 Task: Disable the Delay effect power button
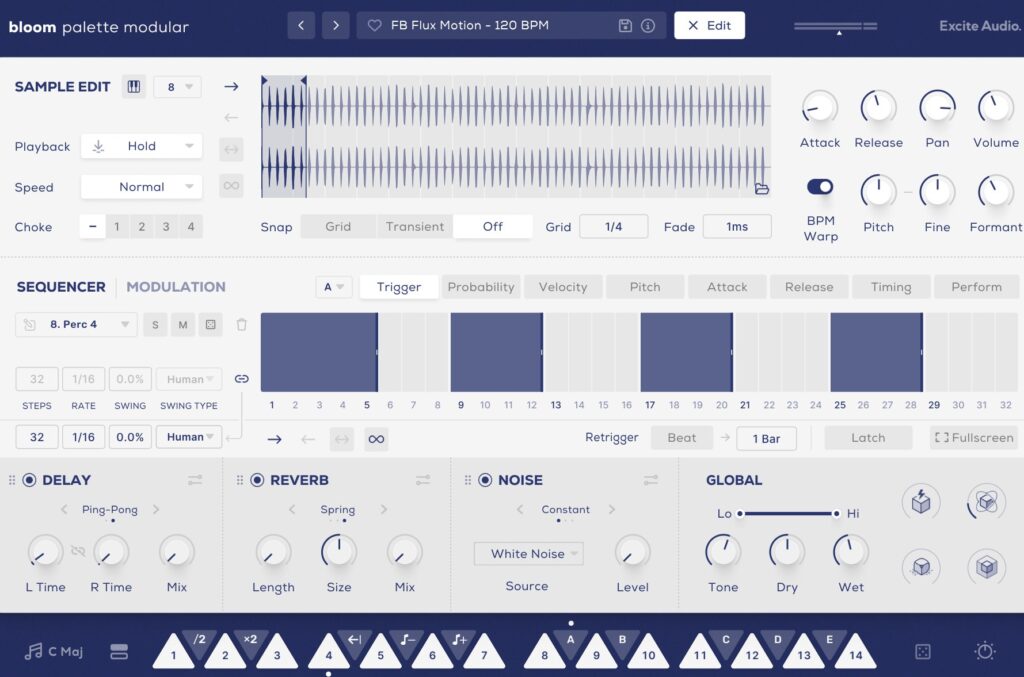click(29, 480)
